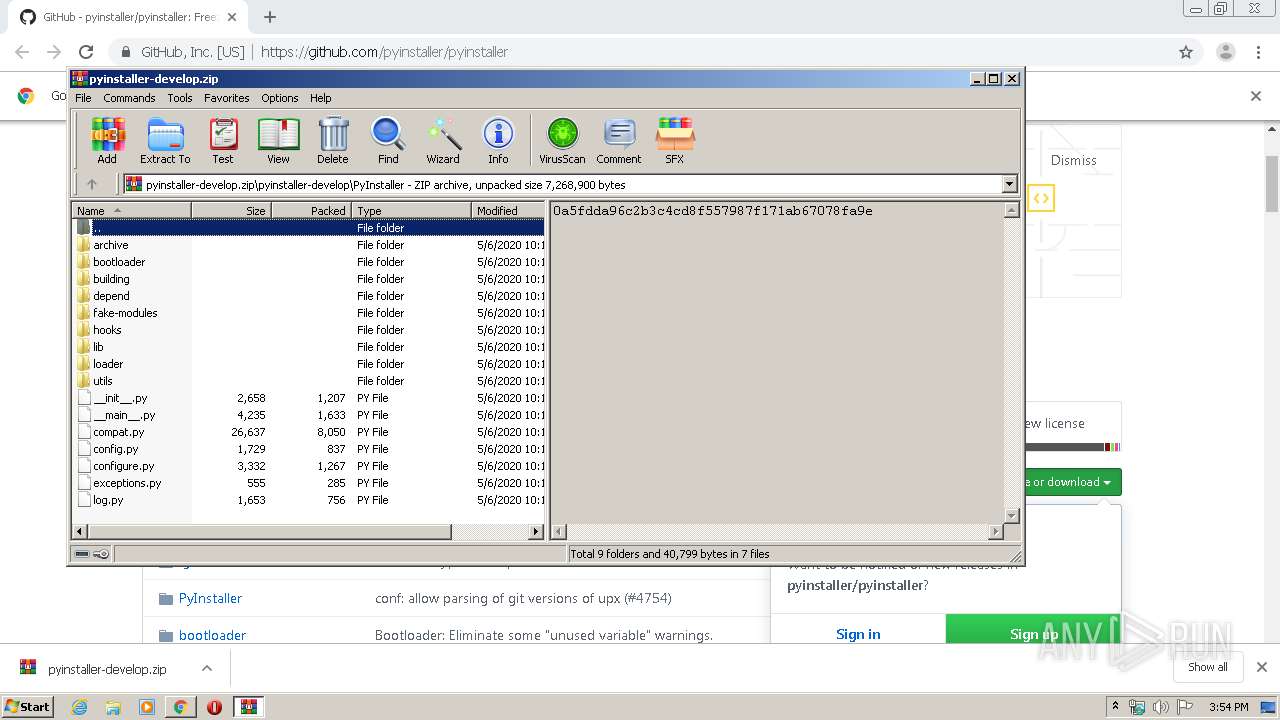
Task: Select the fake-modules folder
Action: 310,313
